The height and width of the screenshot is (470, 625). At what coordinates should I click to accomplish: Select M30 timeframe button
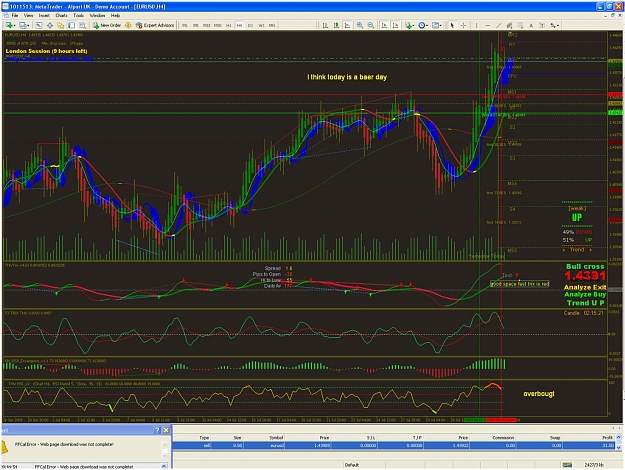pos(218,25)
